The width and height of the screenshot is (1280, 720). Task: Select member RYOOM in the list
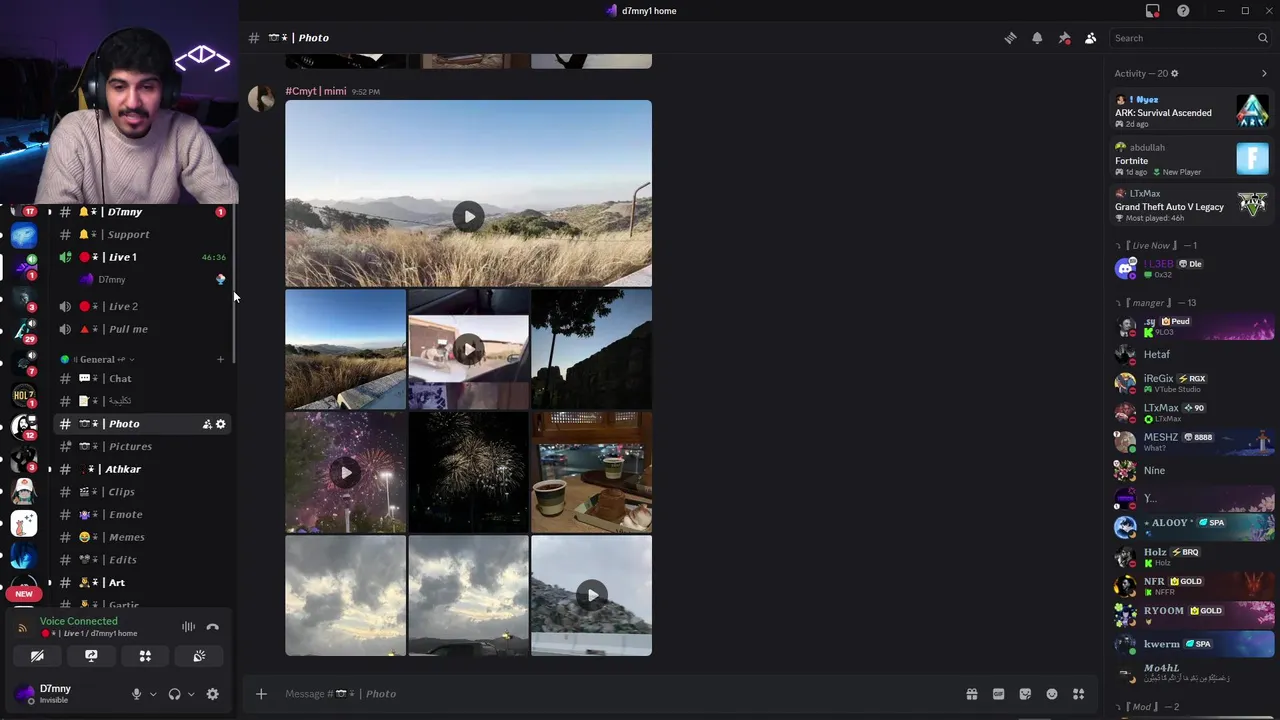point(1192,615)
